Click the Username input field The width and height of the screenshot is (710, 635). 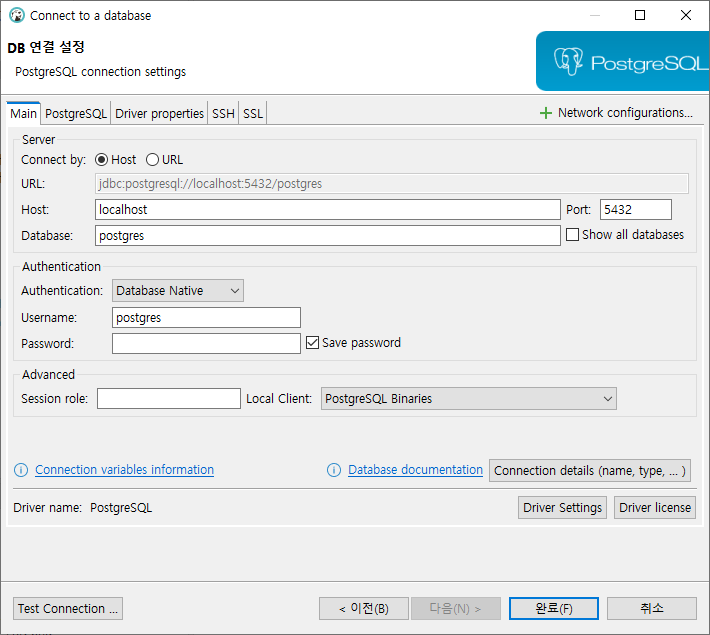point(206,318)
